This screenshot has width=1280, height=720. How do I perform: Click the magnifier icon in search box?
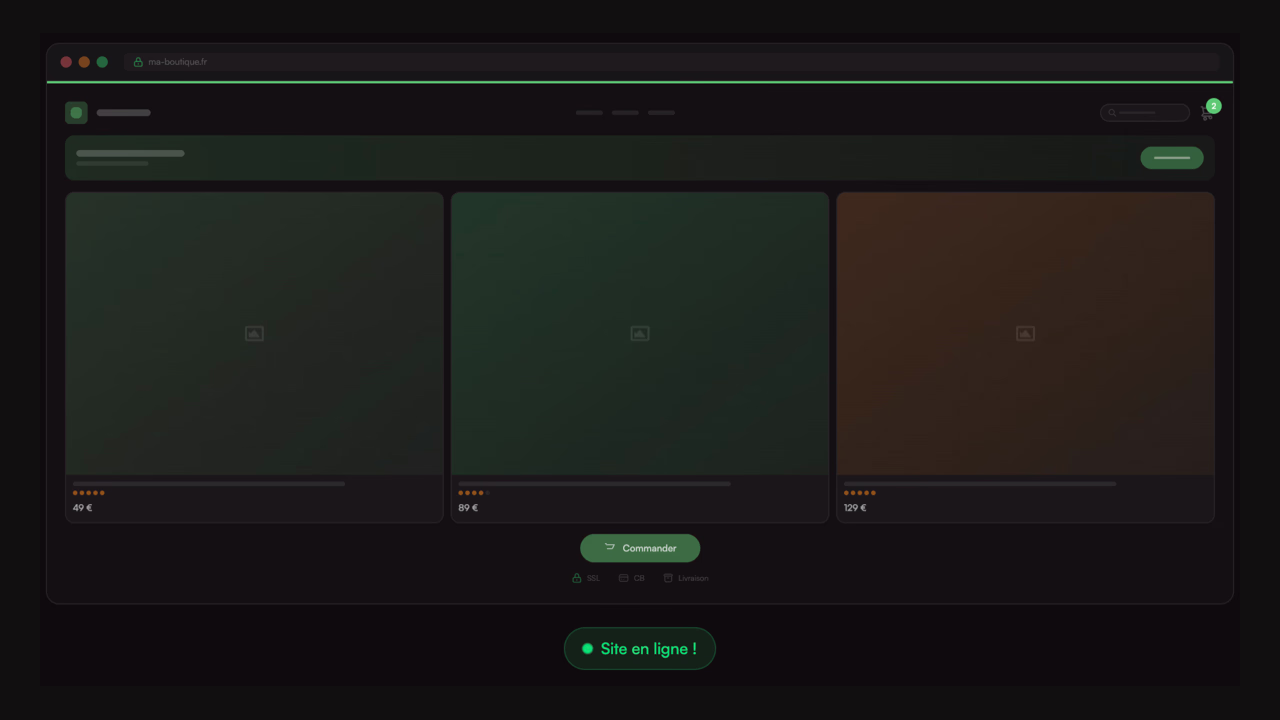pyautogui.click(x=1111, y=113)
